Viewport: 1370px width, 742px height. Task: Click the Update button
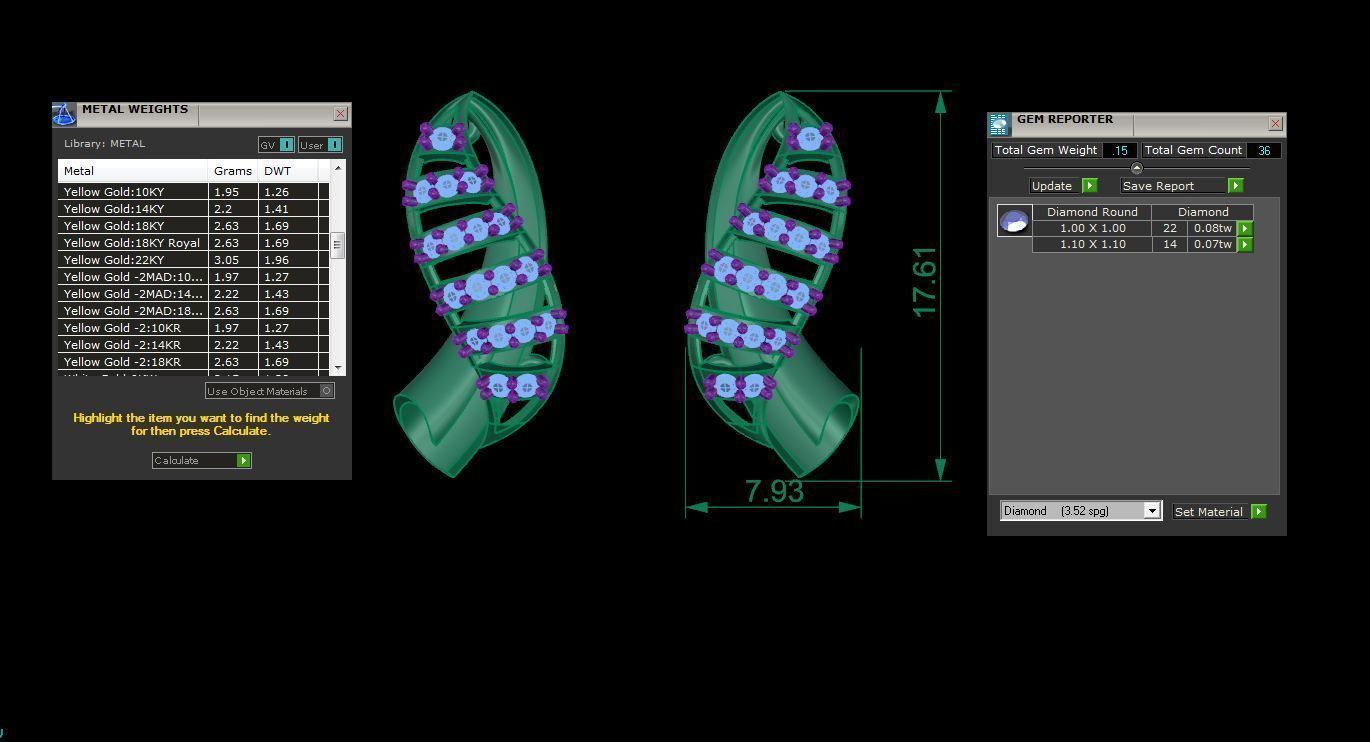coord(1063,185)
